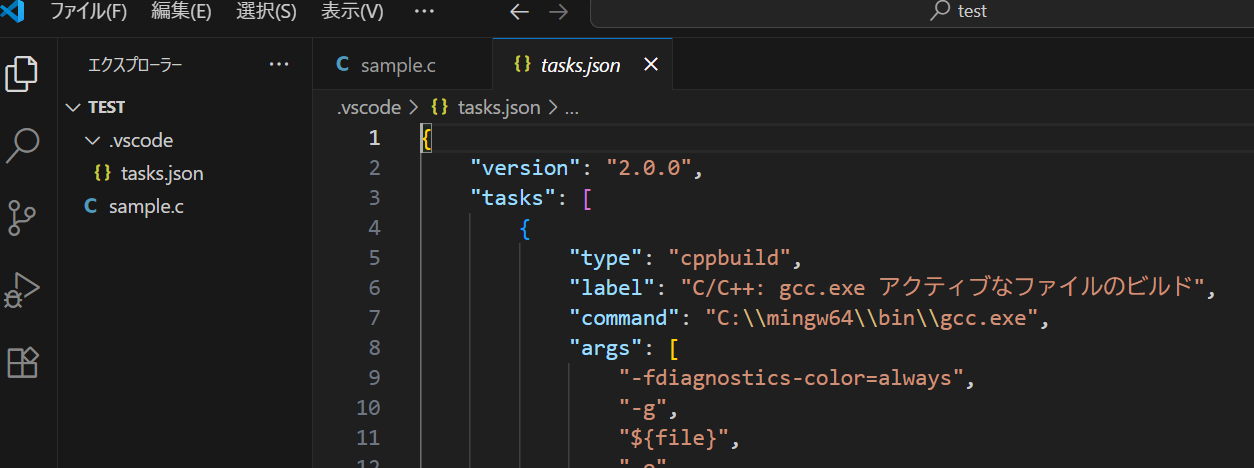Click the JSON braces icon on tasks.json tab
Image resolution: width=1254 pixels, height=468 pixels.
(521, 65)
